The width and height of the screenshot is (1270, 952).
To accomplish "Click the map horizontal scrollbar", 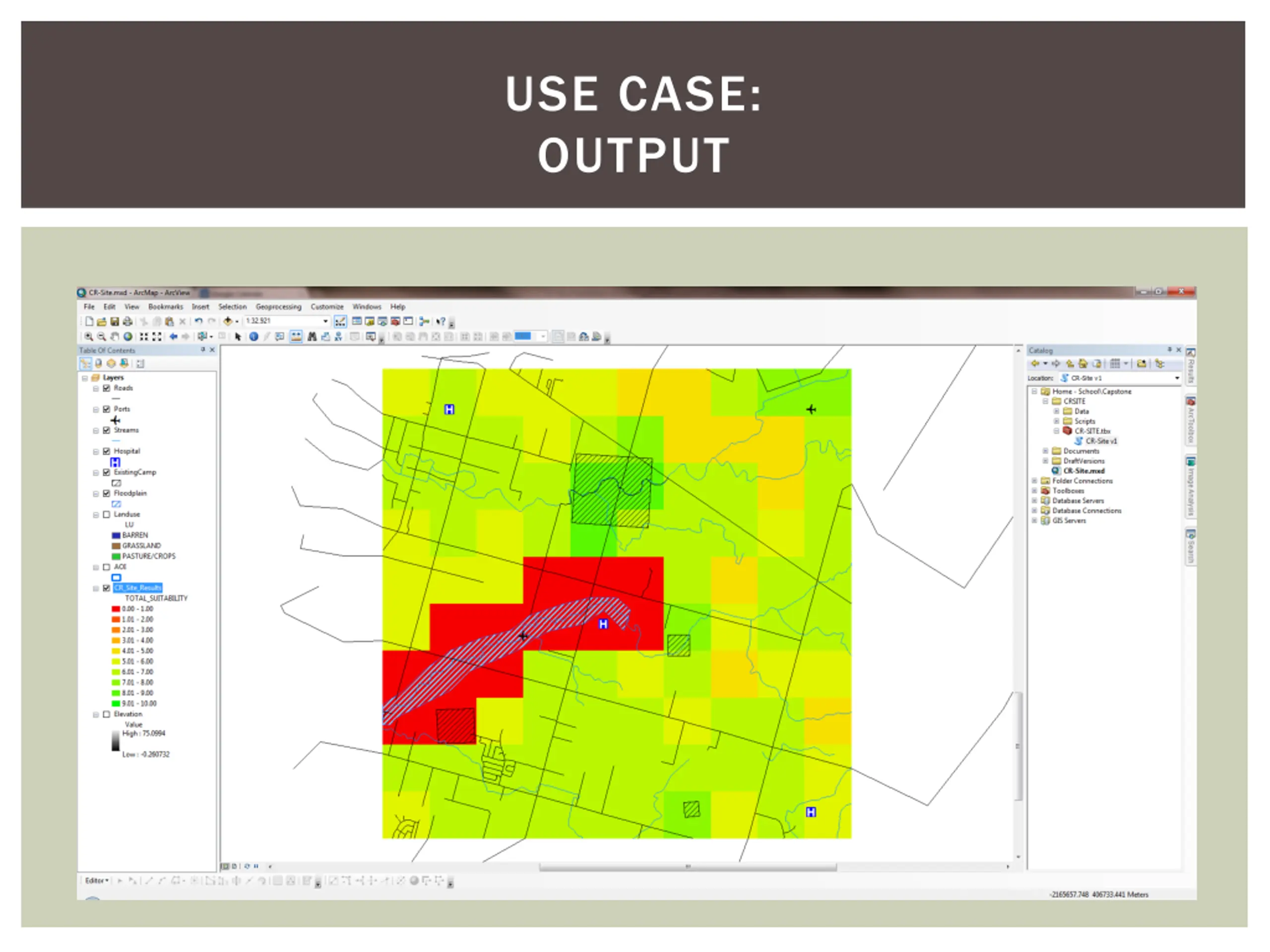I will tap(687, 867).
